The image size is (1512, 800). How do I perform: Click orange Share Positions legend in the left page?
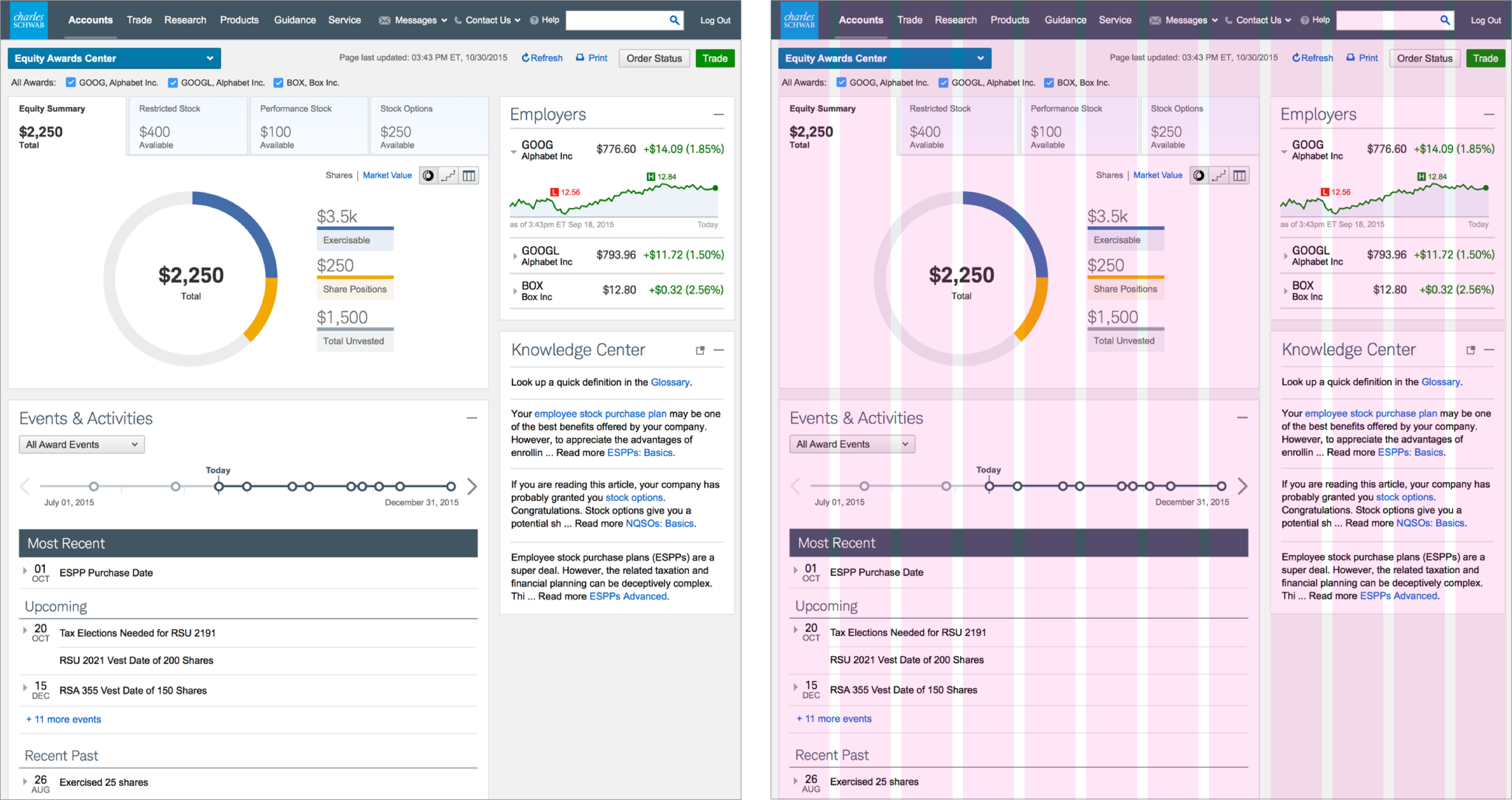pyautogui.click(x=355, y=289)
